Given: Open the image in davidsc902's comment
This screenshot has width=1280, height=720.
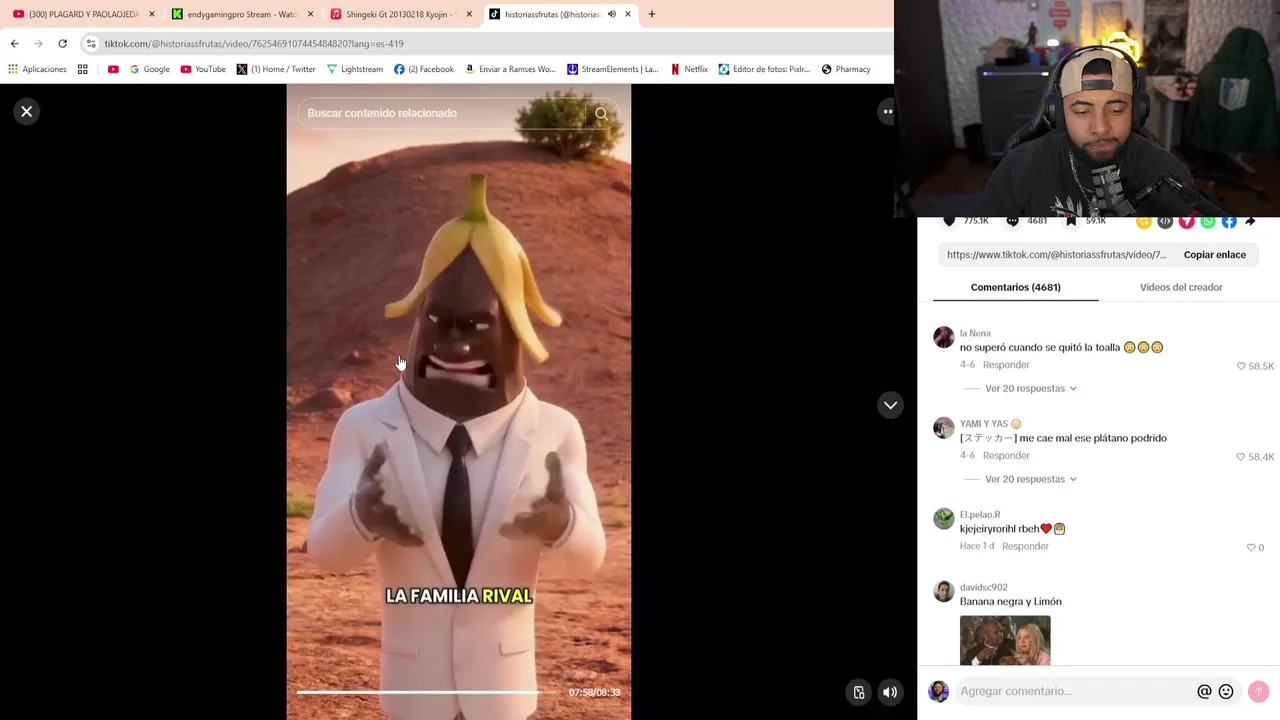Looking at the screenshot, I should 1005,640.
